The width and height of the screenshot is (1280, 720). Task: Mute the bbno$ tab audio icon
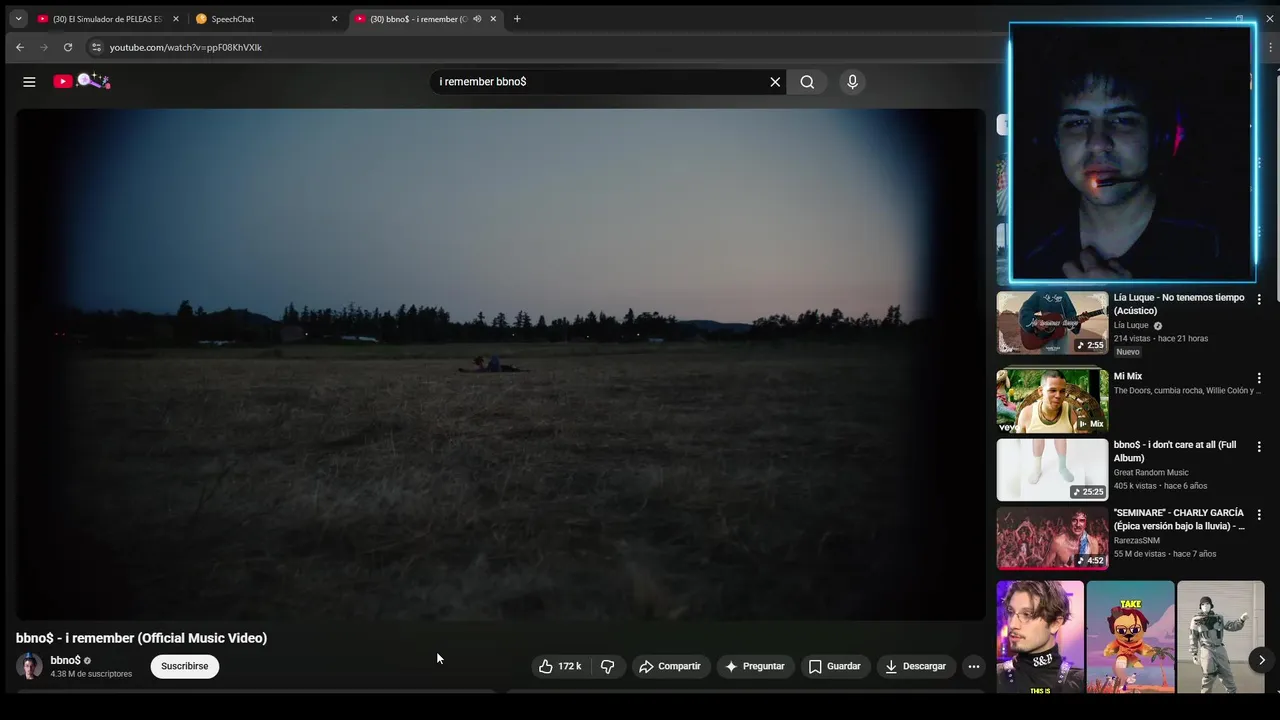click(477, 19)
